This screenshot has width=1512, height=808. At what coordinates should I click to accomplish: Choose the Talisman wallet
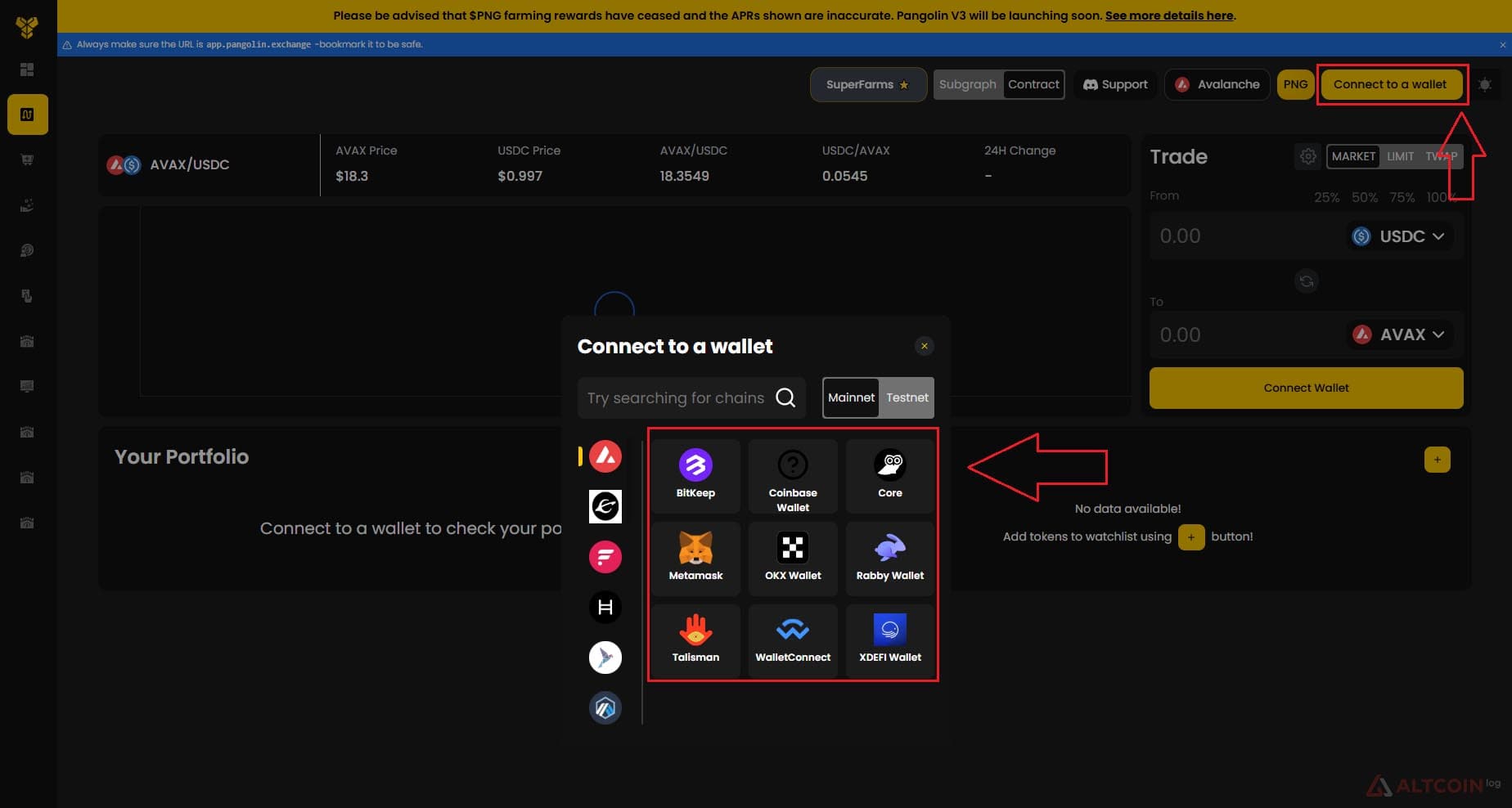pyautogui.click(x=695, y=640)
